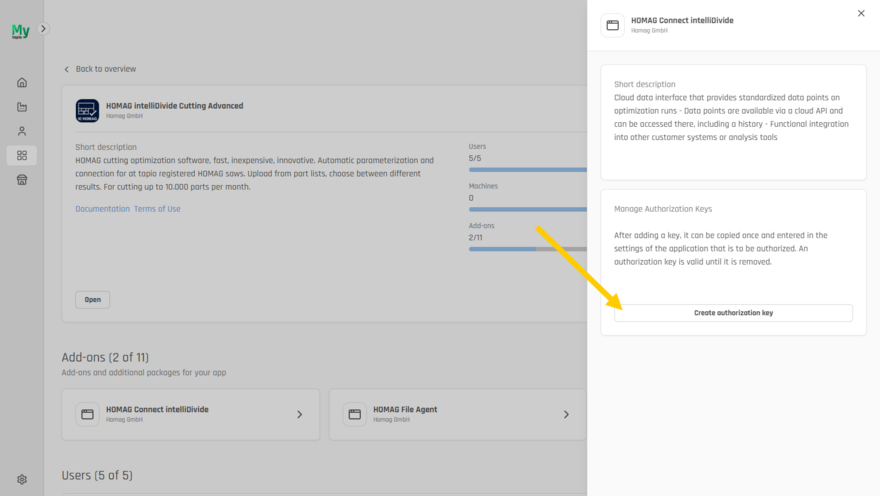Click the My tapio logo

pyautogui.click(x=21, y=31)
